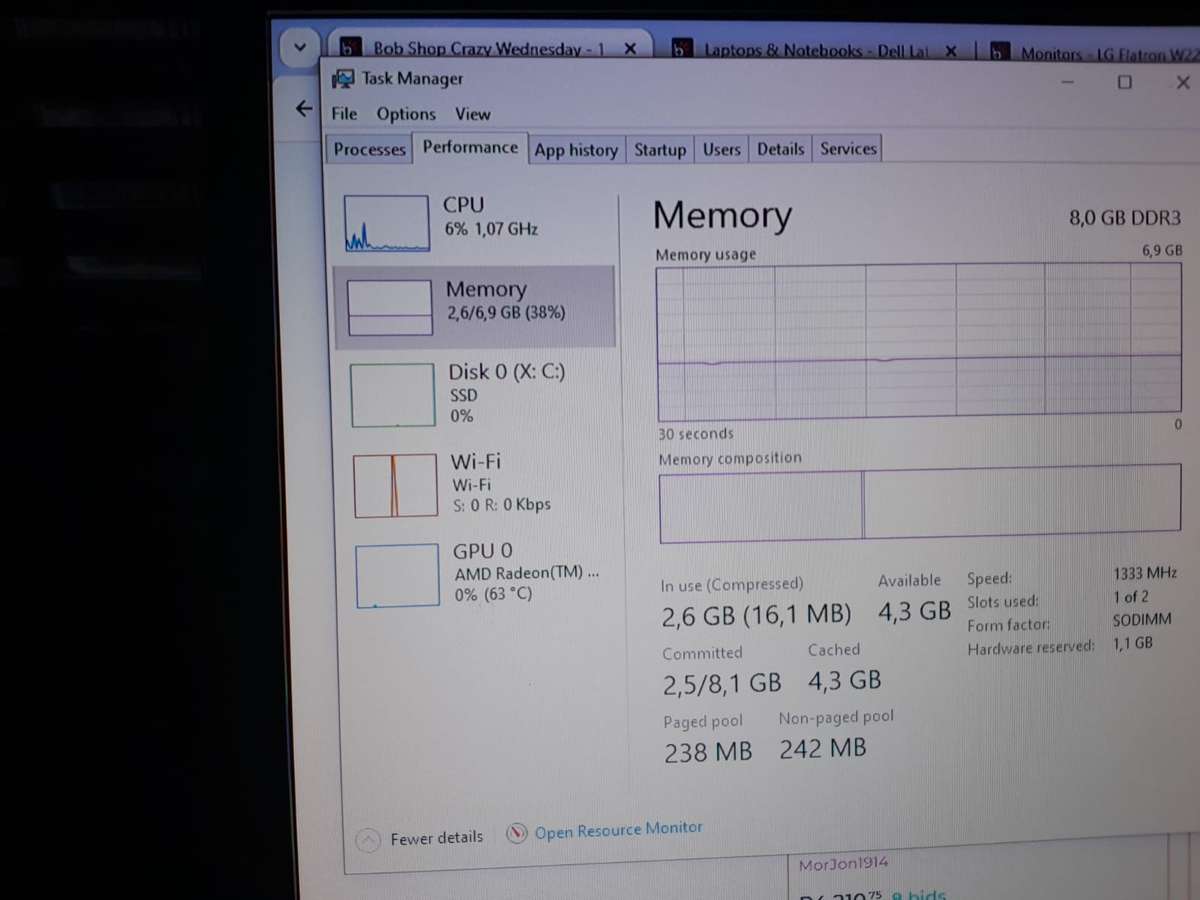1200x900 pixels.
Task: Open the App history tab
Action: point(576,149)
